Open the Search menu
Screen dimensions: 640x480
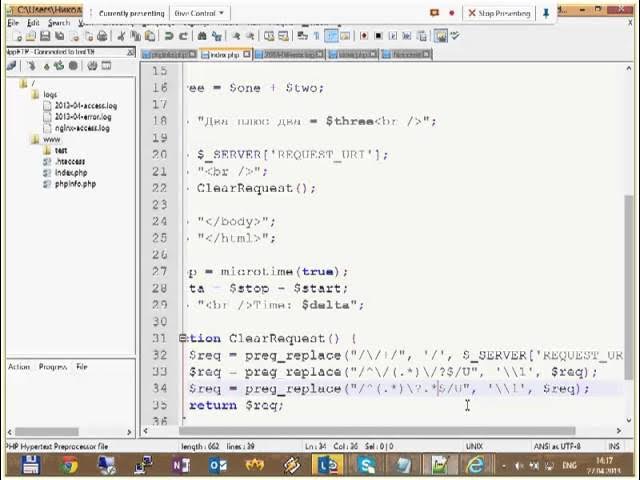(59, 23)
